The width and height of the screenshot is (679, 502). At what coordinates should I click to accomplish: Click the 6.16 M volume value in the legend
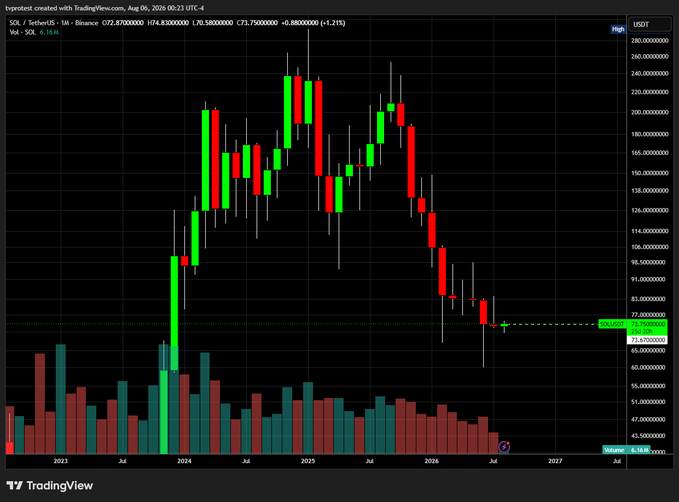49,32
